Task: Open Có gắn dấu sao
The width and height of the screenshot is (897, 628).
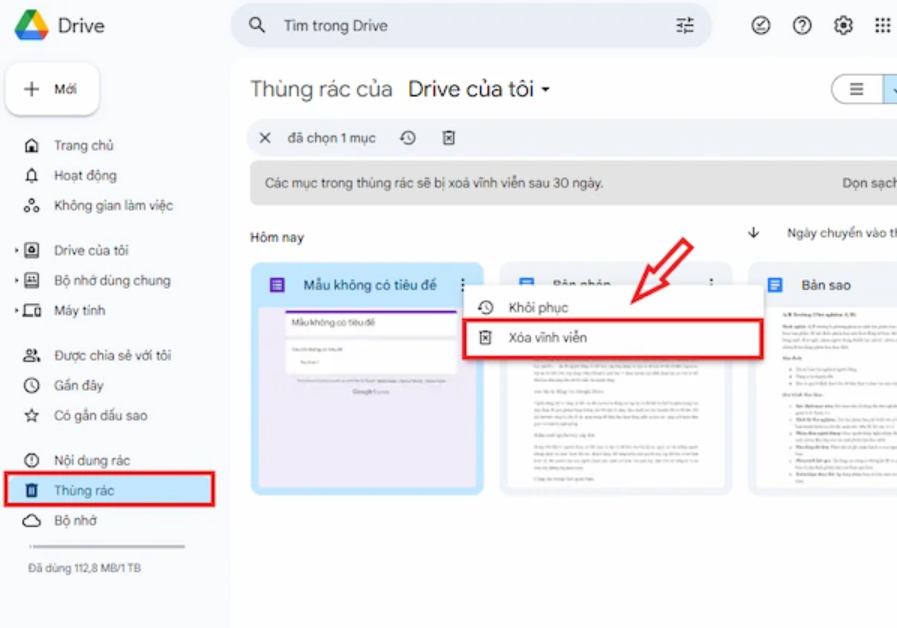Action: click(101, 415)
